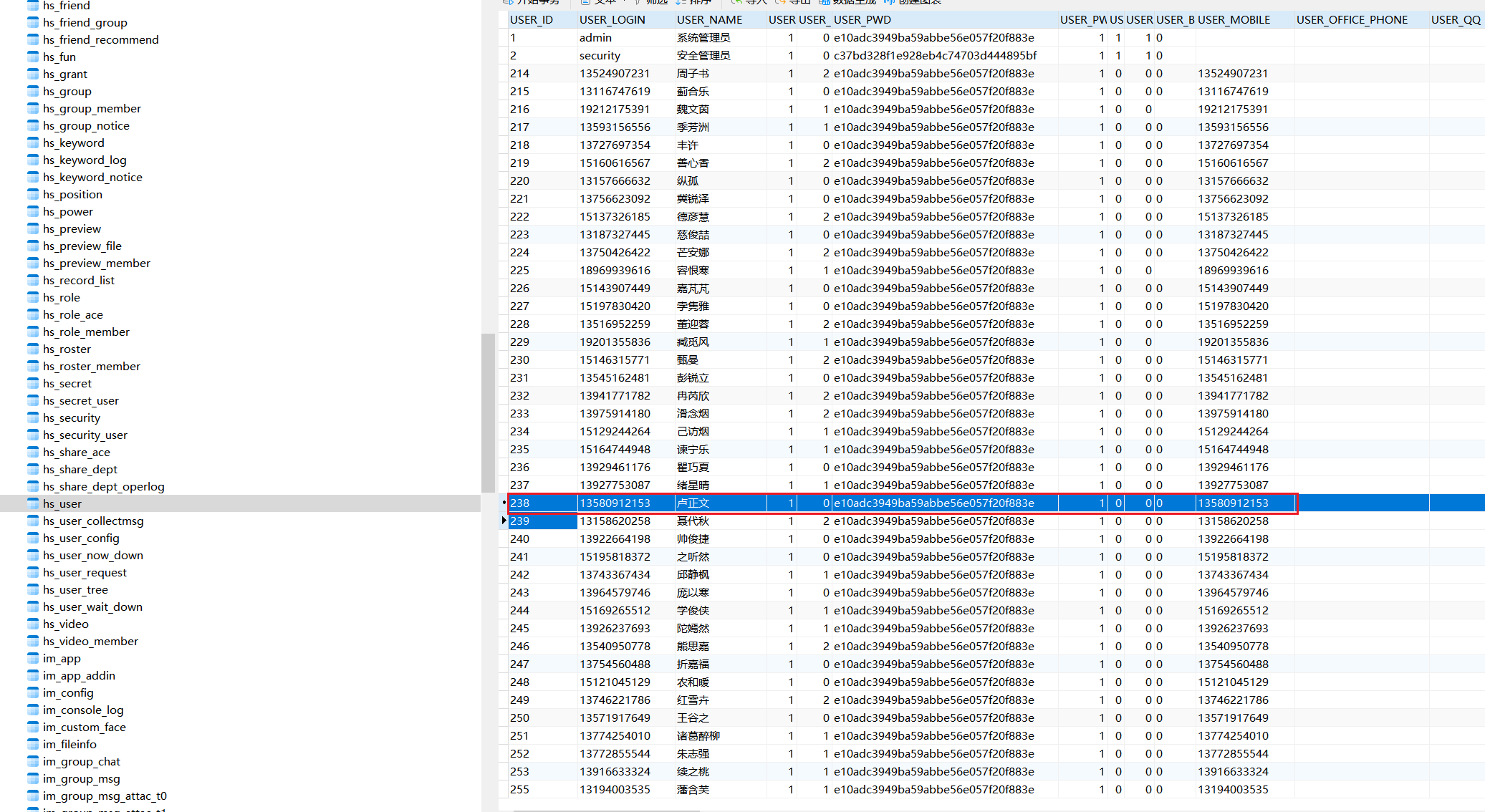The height and width of the screenshot is (812, 1485).
Task: Select im_group_chat in the table list
Action: [x=81, y=761]
